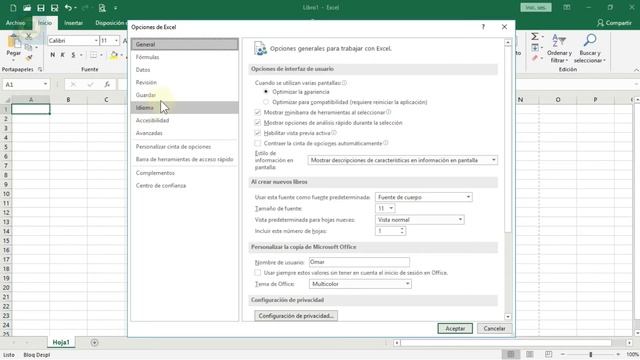Switch to Page Layout view in status bar

point(529,354)
